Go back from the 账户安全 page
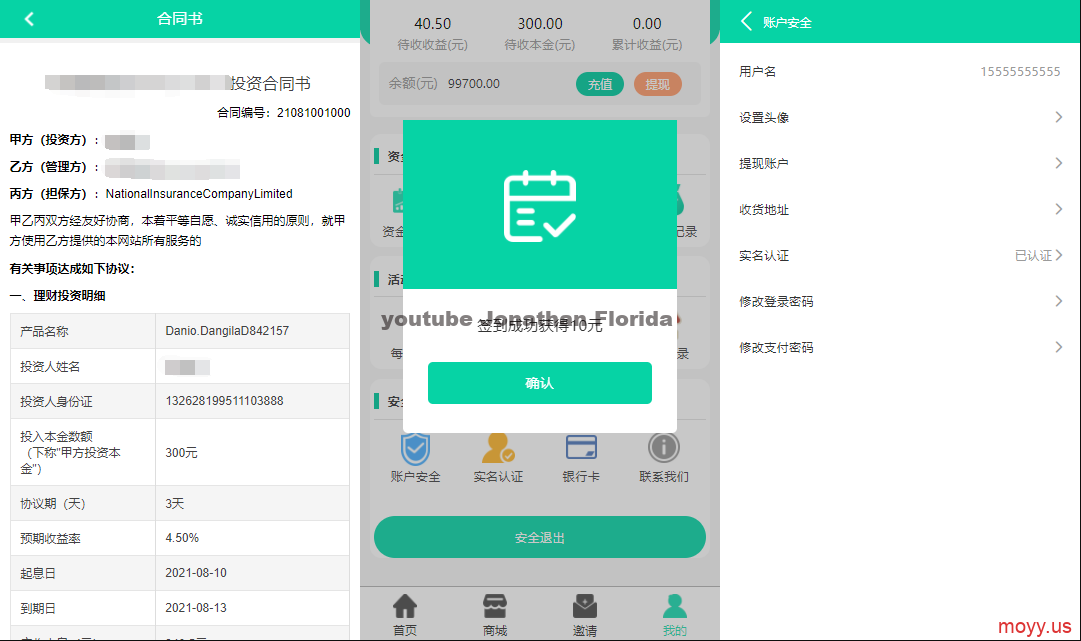Image resolution: width=1081 pixels, height=641 pixels. pyautogui.click(x=747, y=21)
